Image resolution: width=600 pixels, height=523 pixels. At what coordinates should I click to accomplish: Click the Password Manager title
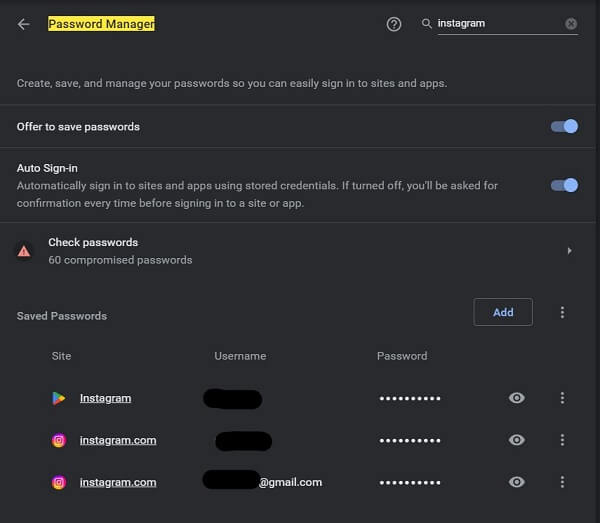(101, 24)
